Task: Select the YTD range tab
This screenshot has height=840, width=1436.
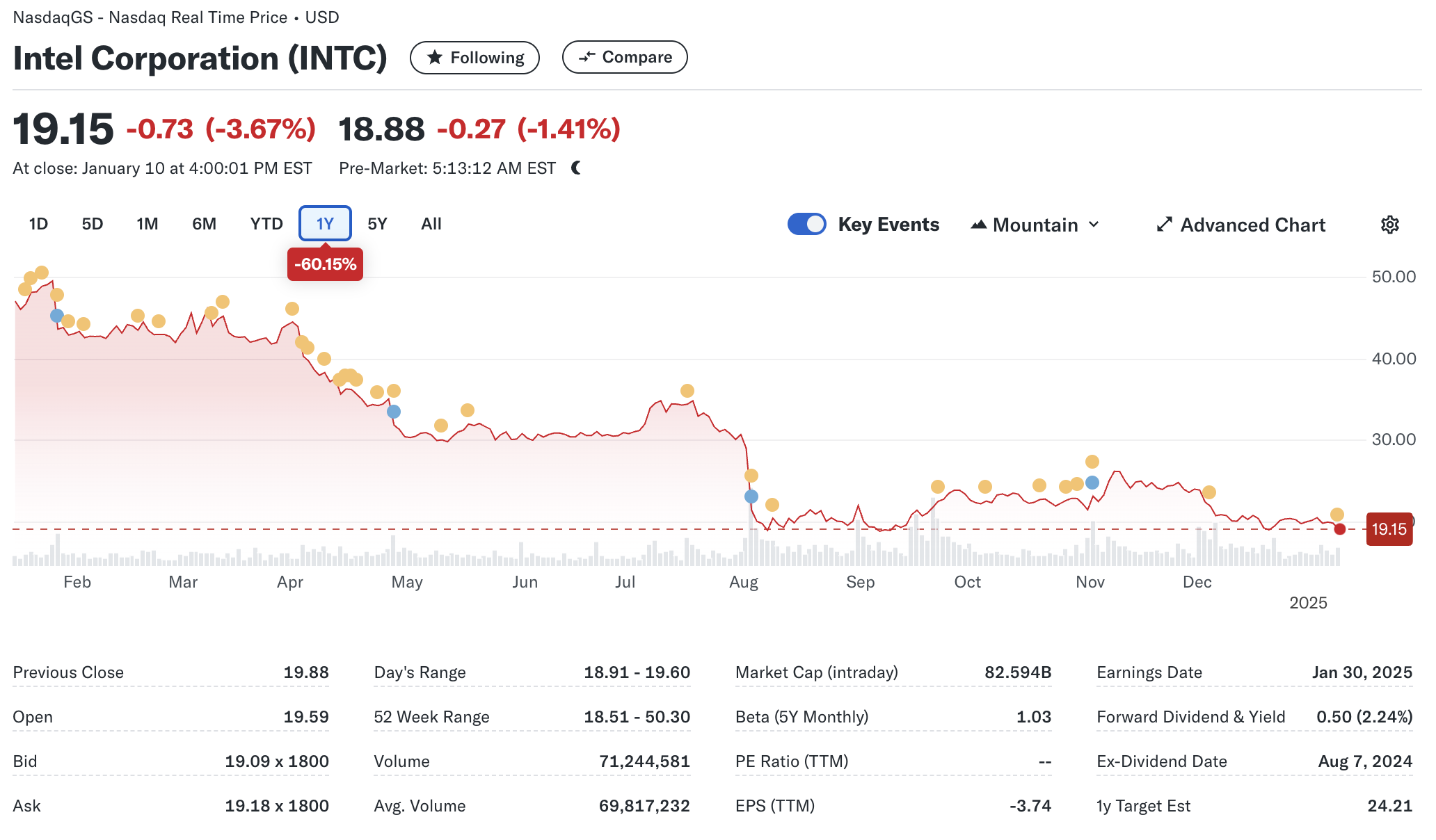Action: (x=266, y=224)
